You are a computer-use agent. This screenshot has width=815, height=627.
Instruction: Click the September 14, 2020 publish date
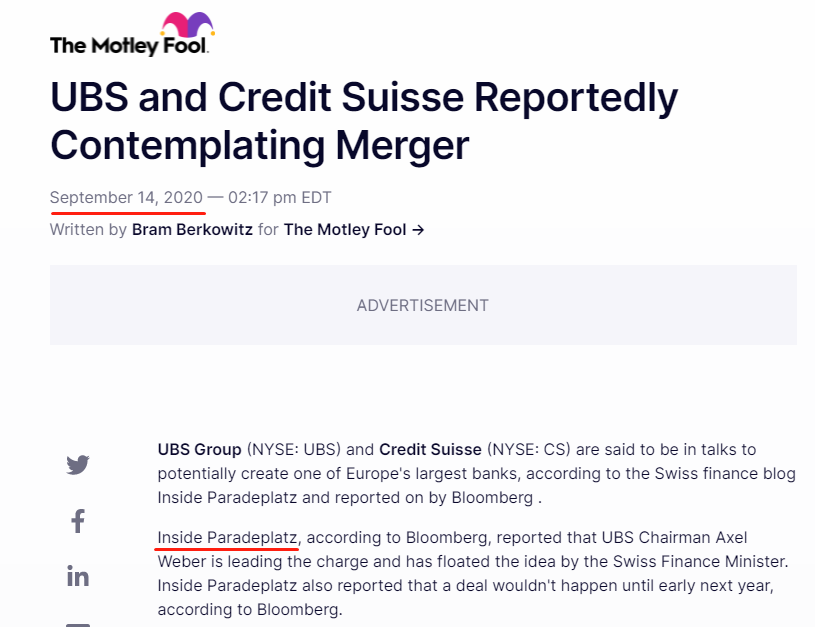pos(126,198)
